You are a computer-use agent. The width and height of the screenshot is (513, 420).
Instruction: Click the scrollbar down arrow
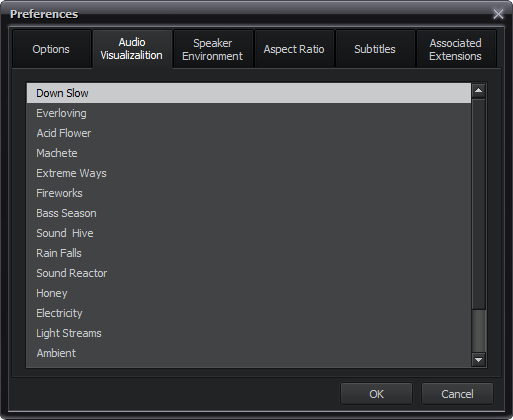coord(478,360)
